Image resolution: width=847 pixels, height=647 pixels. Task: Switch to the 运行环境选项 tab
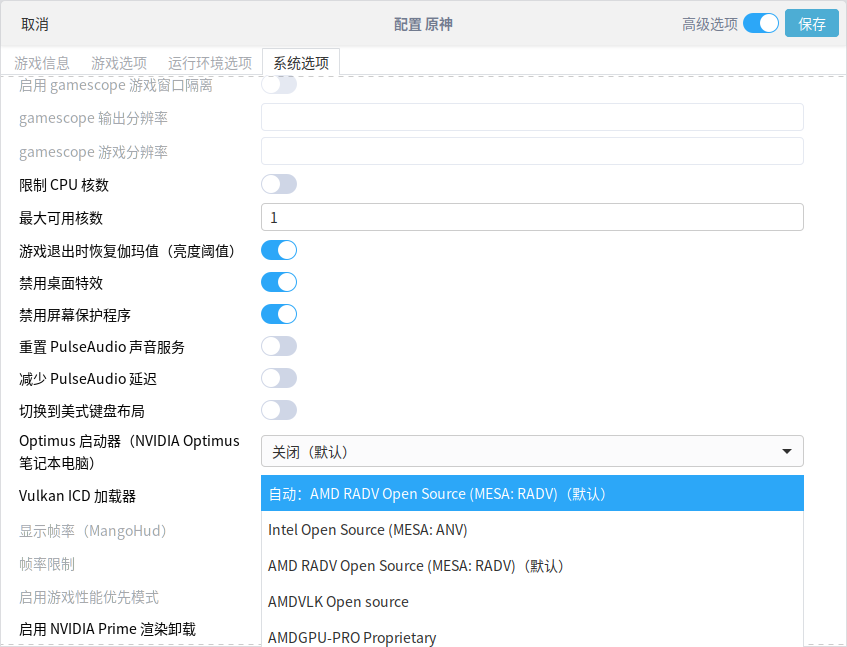point(209,62)
